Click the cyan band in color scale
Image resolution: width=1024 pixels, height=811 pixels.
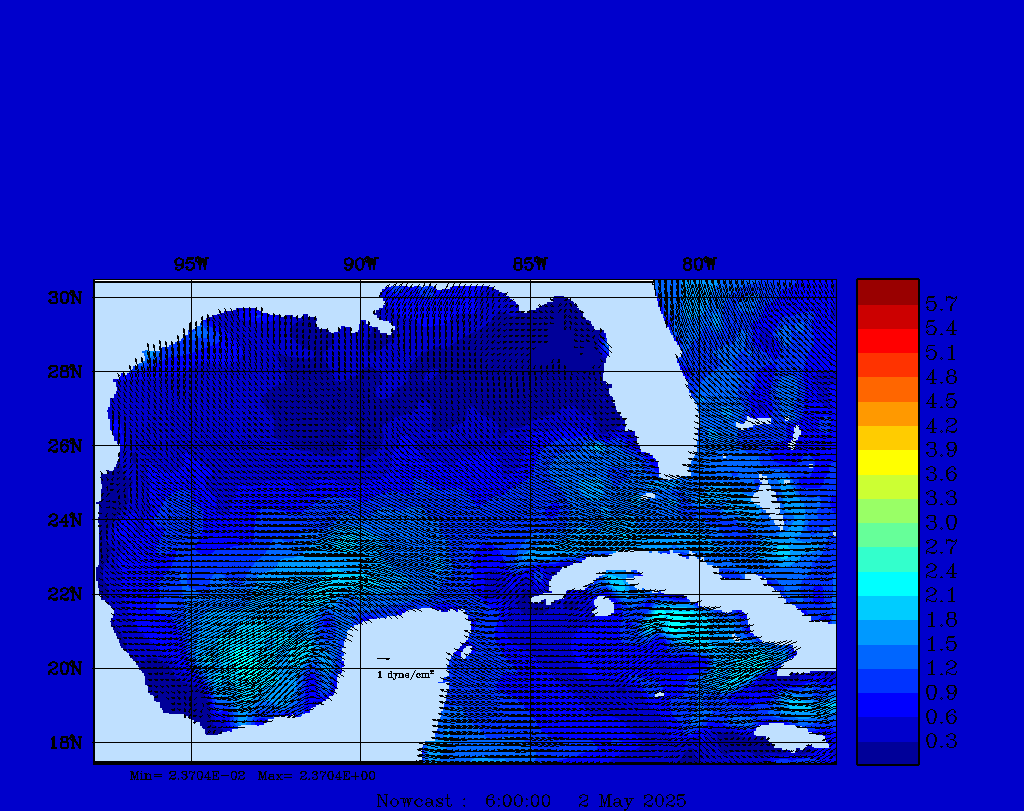[887, 584]
